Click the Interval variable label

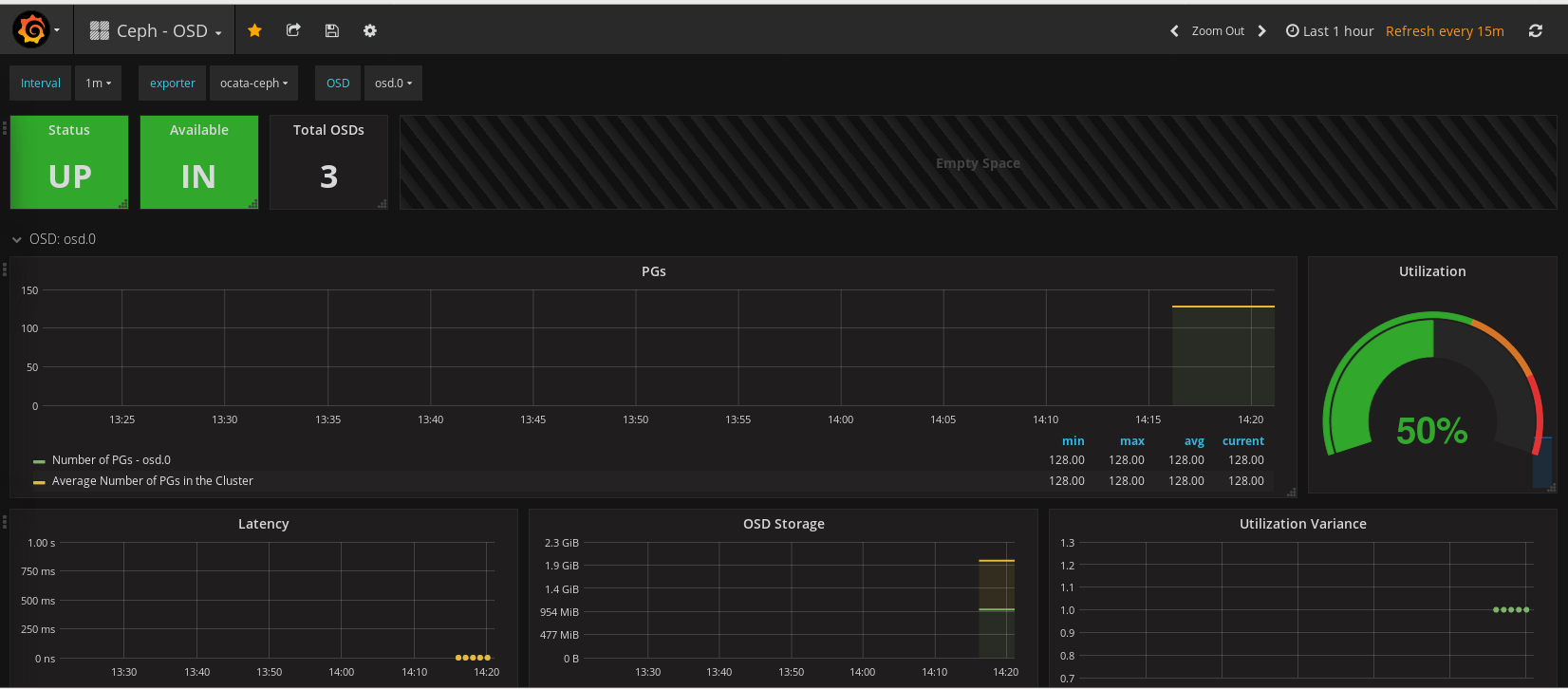pos(41,83)
